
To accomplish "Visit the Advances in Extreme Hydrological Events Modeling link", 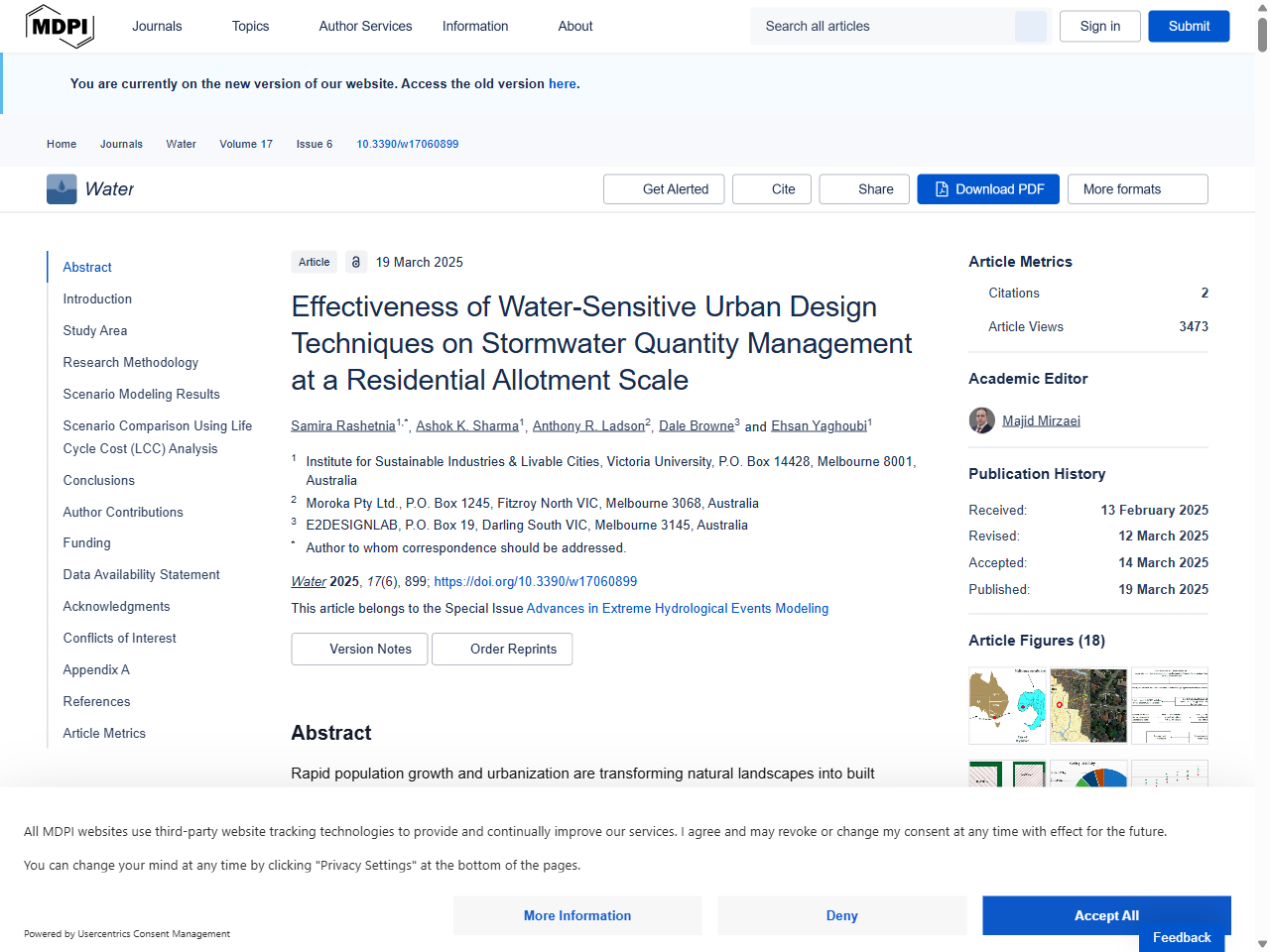I will (678, 608).
